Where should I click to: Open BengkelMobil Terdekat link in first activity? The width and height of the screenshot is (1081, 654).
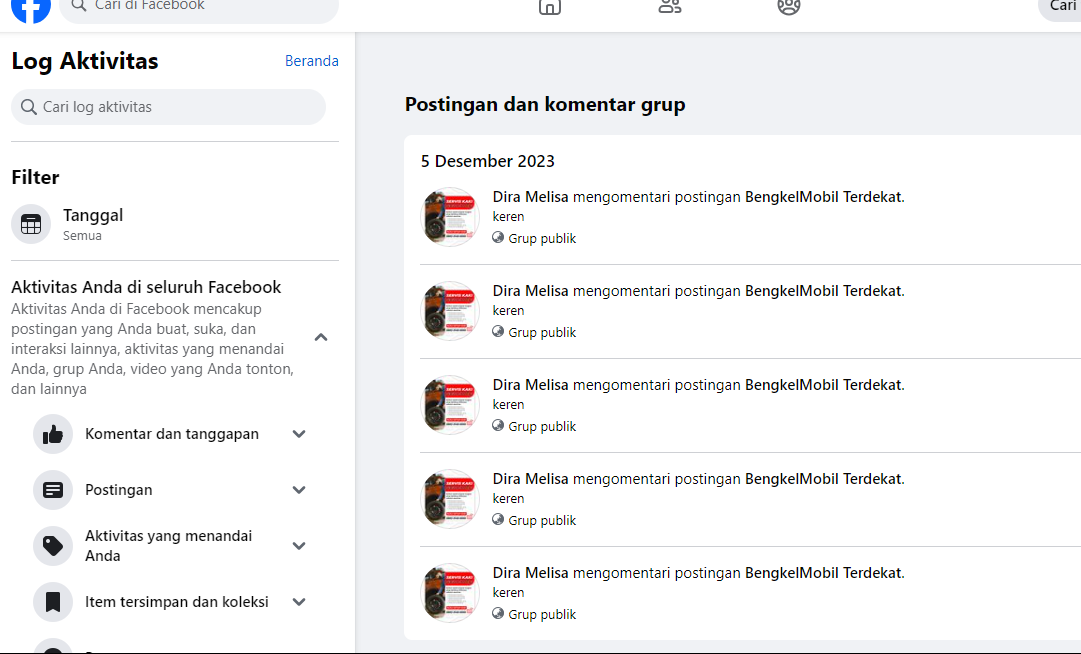coord(823,197)
